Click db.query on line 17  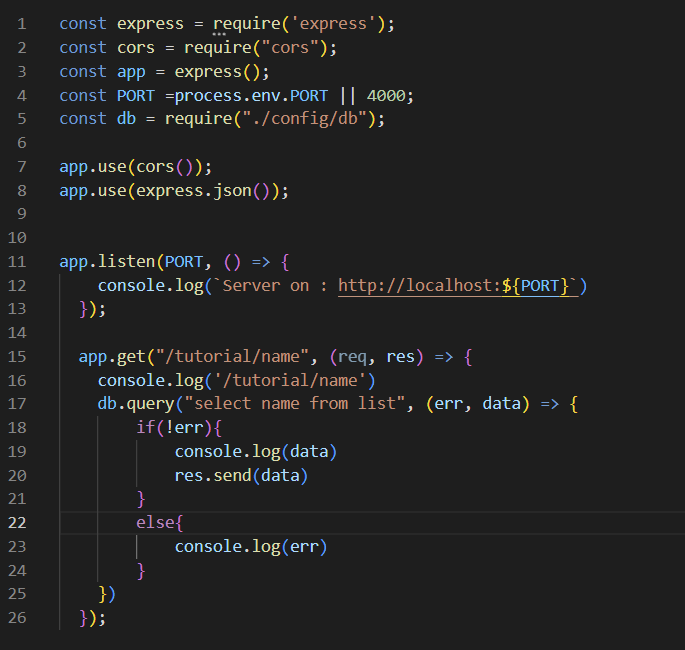pyautogui.click(x=136, y=404)
